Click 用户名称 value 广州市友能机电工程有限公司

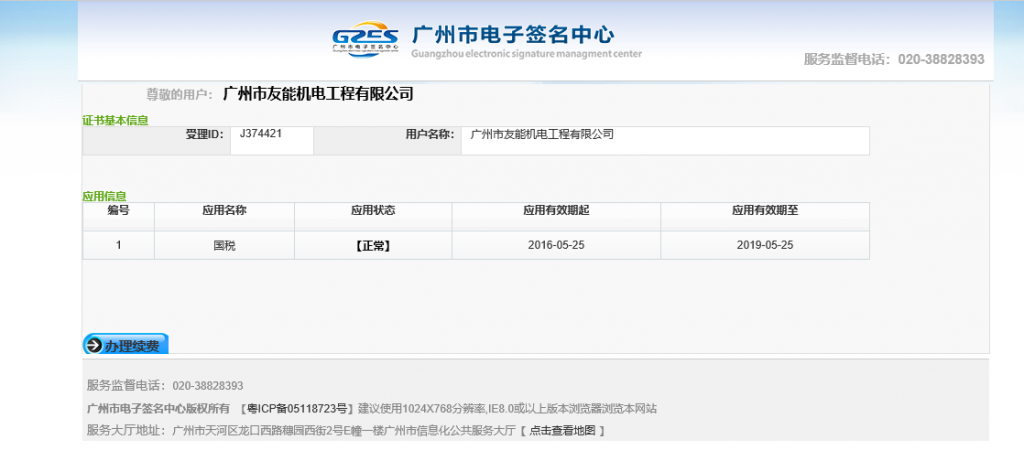point(542,134)
